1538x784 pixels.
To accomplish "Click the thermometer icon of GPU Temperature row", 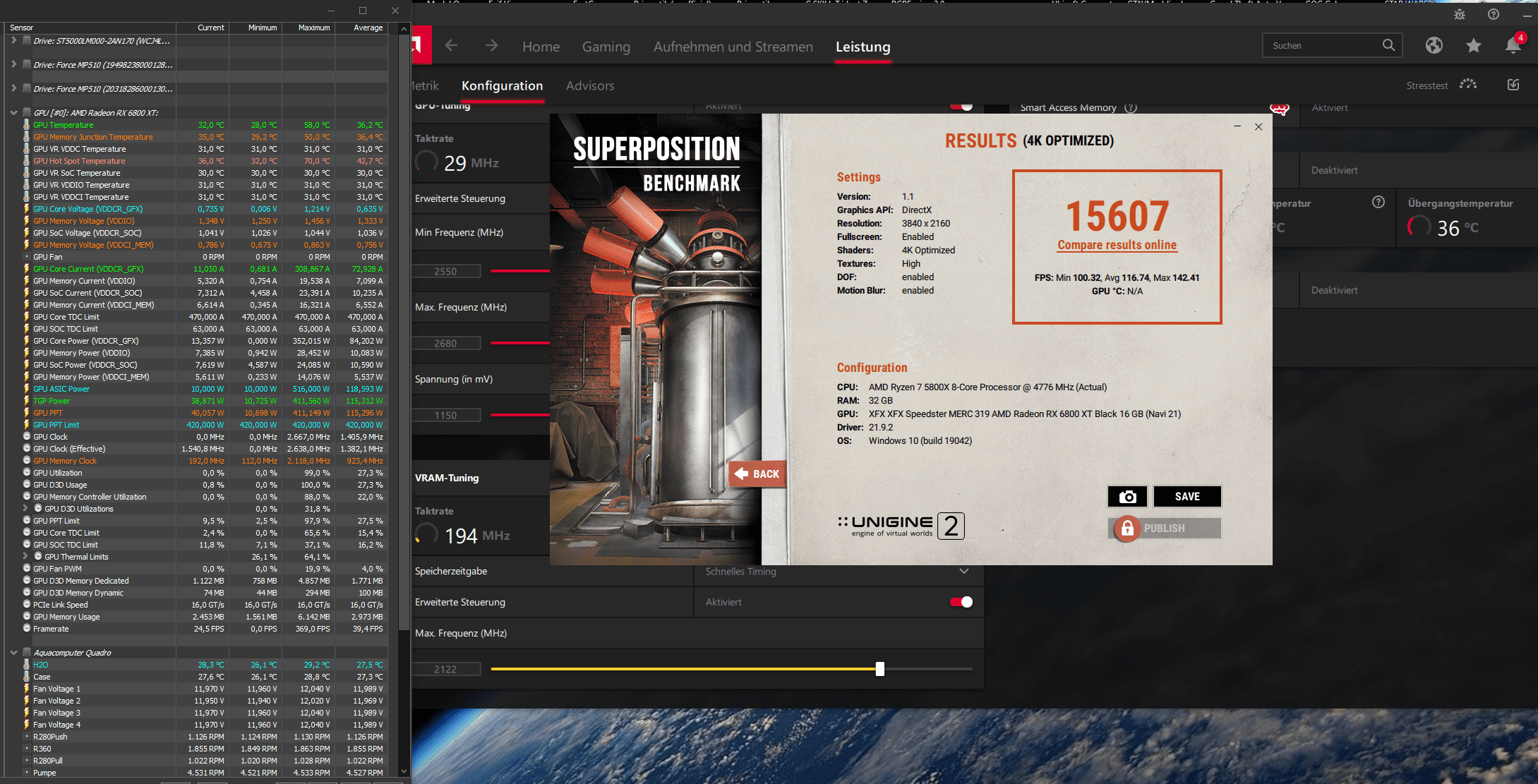I will (27, 125).
